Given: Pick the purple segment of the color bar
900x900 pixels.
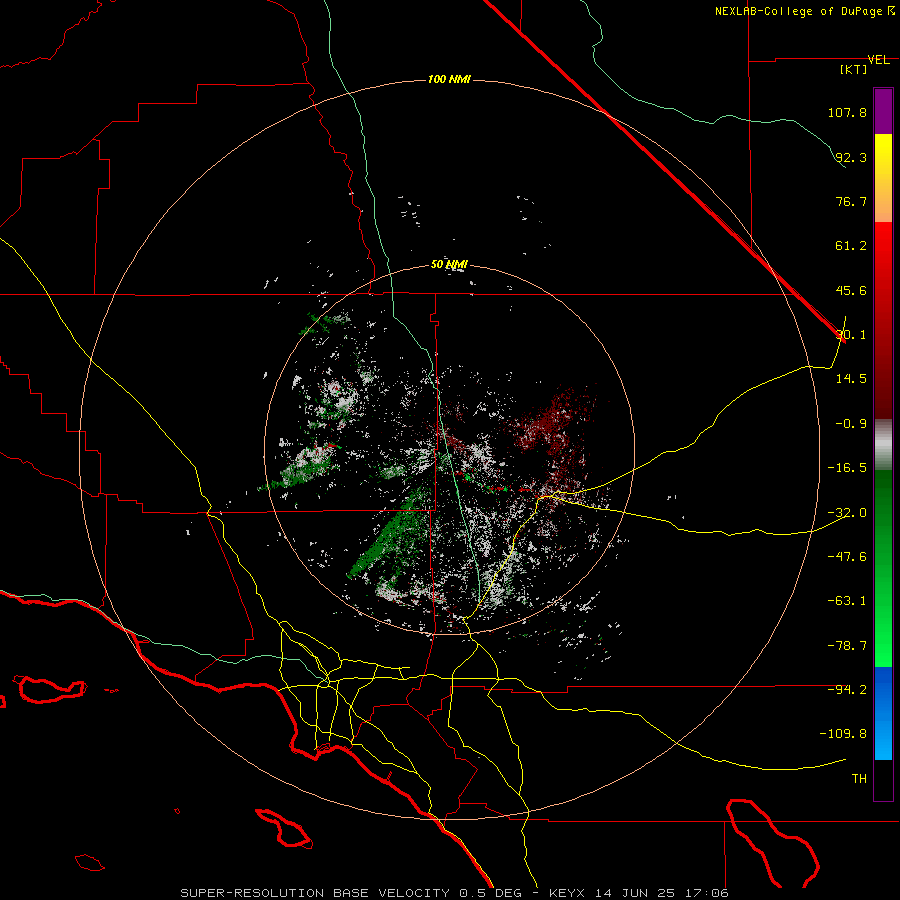Looking at the screenshot, I should [x=883, y=111].
